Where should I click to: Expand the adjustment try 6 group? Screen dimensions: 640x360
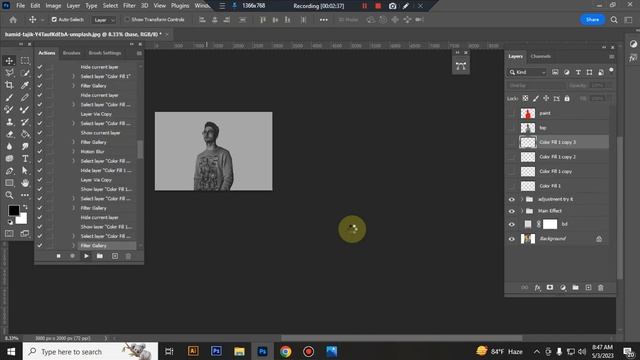click(522, 200)
